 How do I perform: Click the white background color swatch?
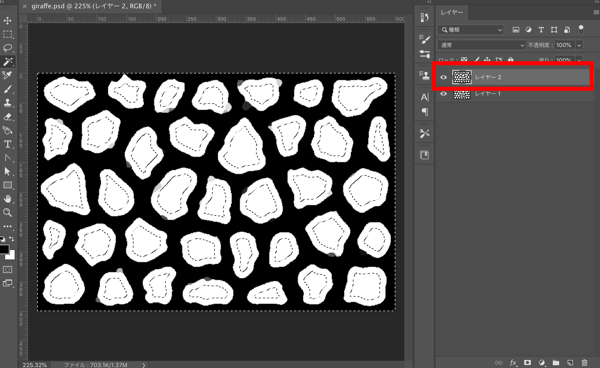11,256
